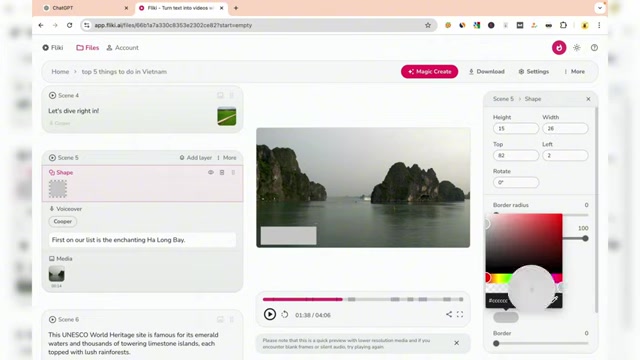This screenshot has height=360, width=640.
Task: Go back in browser history
Action: coord(41,25)
